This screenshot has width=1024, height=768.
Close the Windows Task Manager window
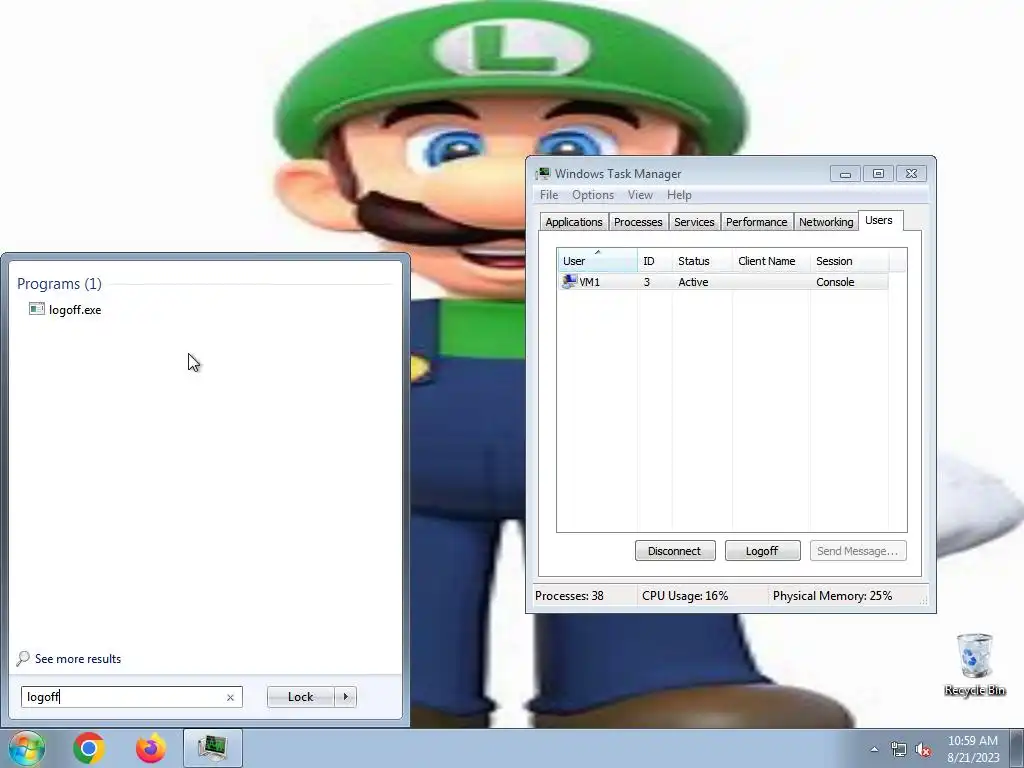912,174
